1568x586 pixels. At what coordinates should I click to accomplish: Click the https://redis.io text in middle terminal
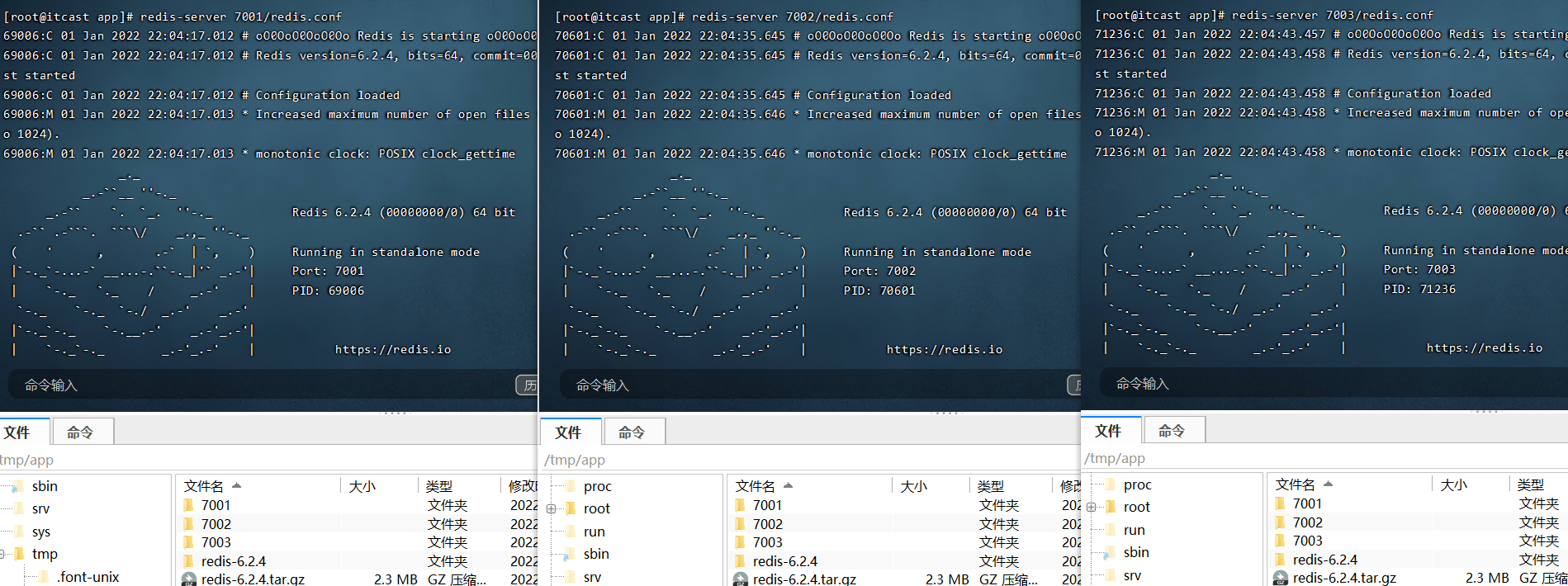(945, 350)
